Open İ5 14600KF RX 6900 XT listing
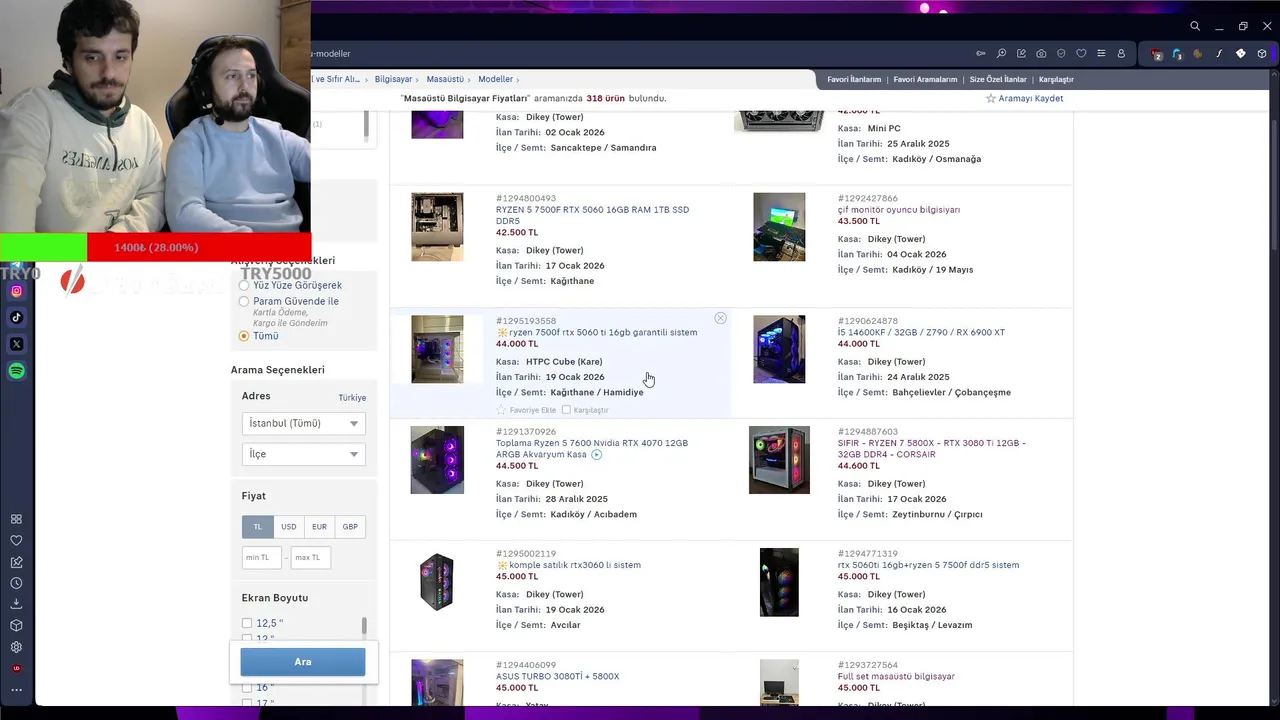 pyautogui.click(x=921, y=332)
